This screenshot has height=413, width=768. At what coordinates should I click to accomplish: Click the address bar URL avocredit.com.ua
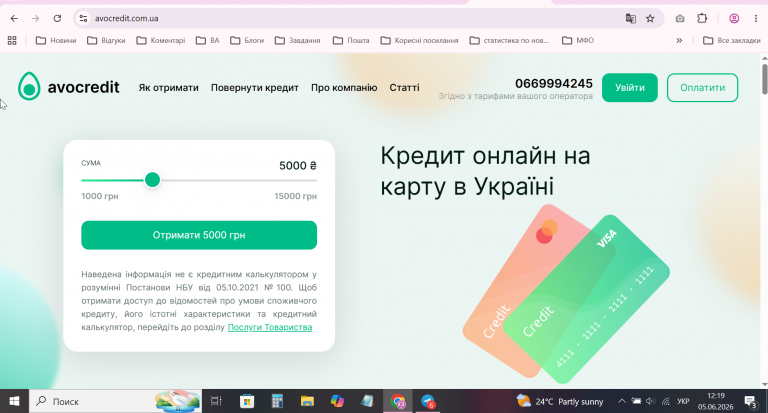126,19
